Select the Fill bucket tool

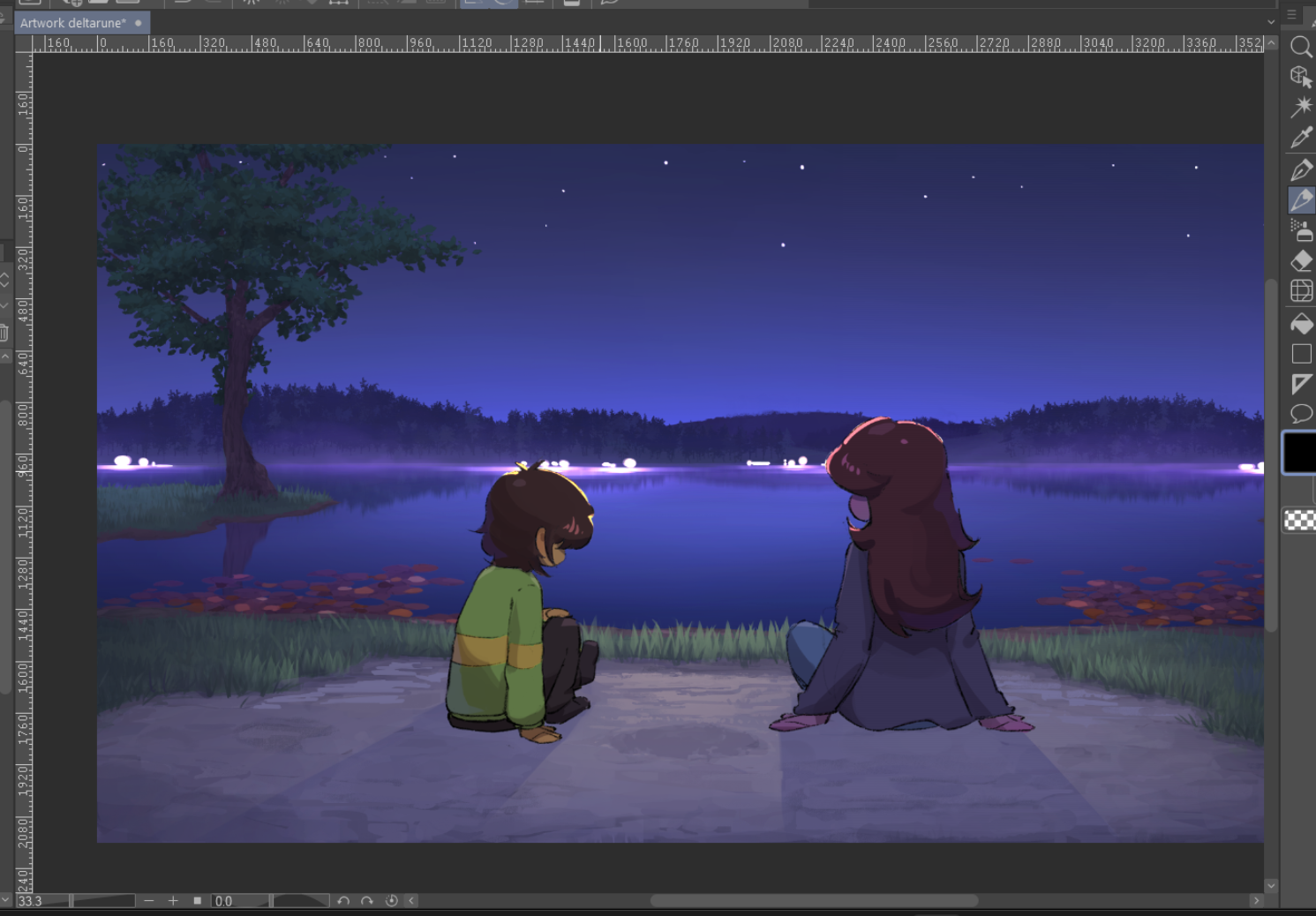tap(1301, 323)
